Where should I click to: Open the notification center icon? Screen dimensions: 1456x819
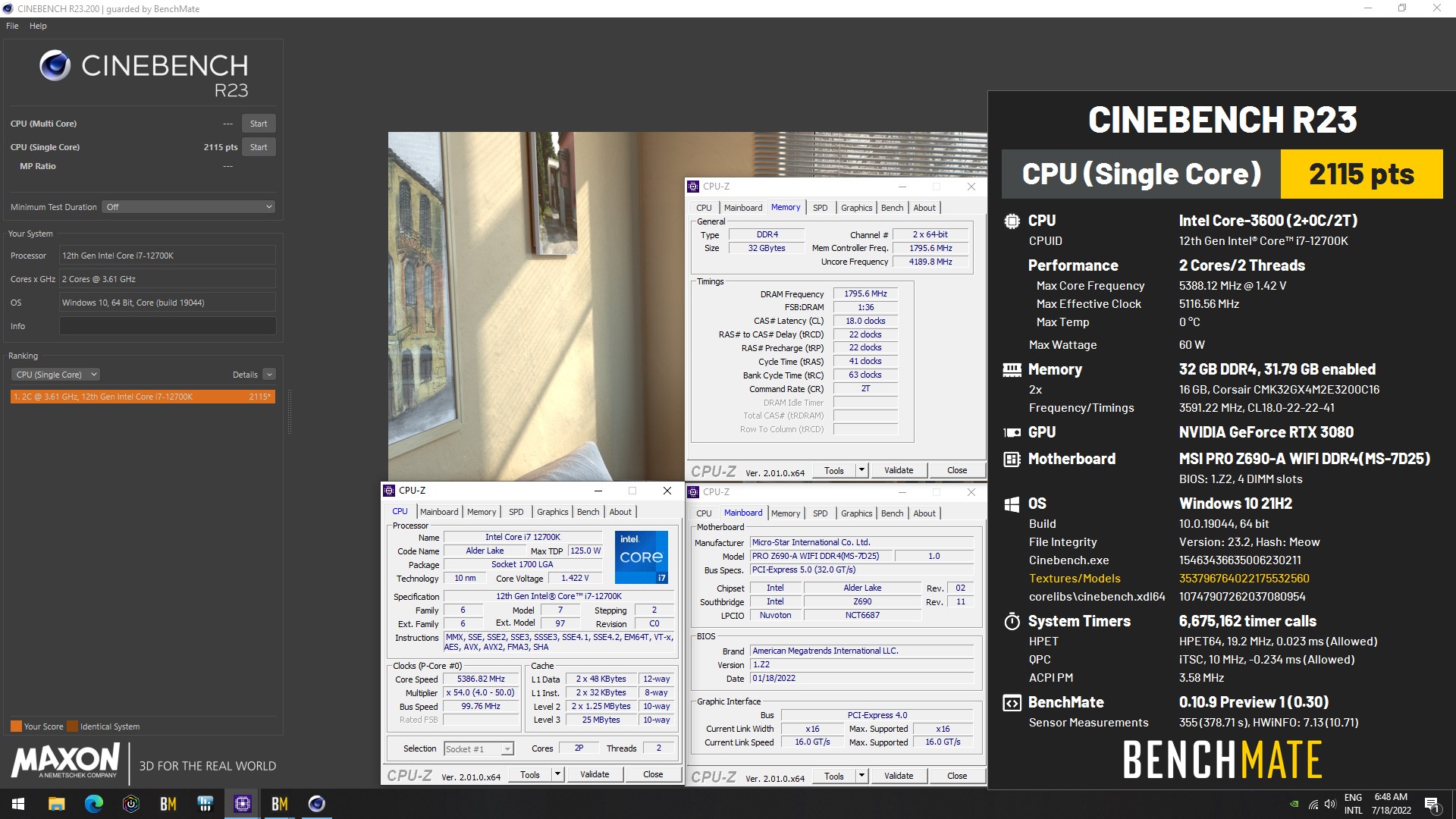[x=1432, y=804]
